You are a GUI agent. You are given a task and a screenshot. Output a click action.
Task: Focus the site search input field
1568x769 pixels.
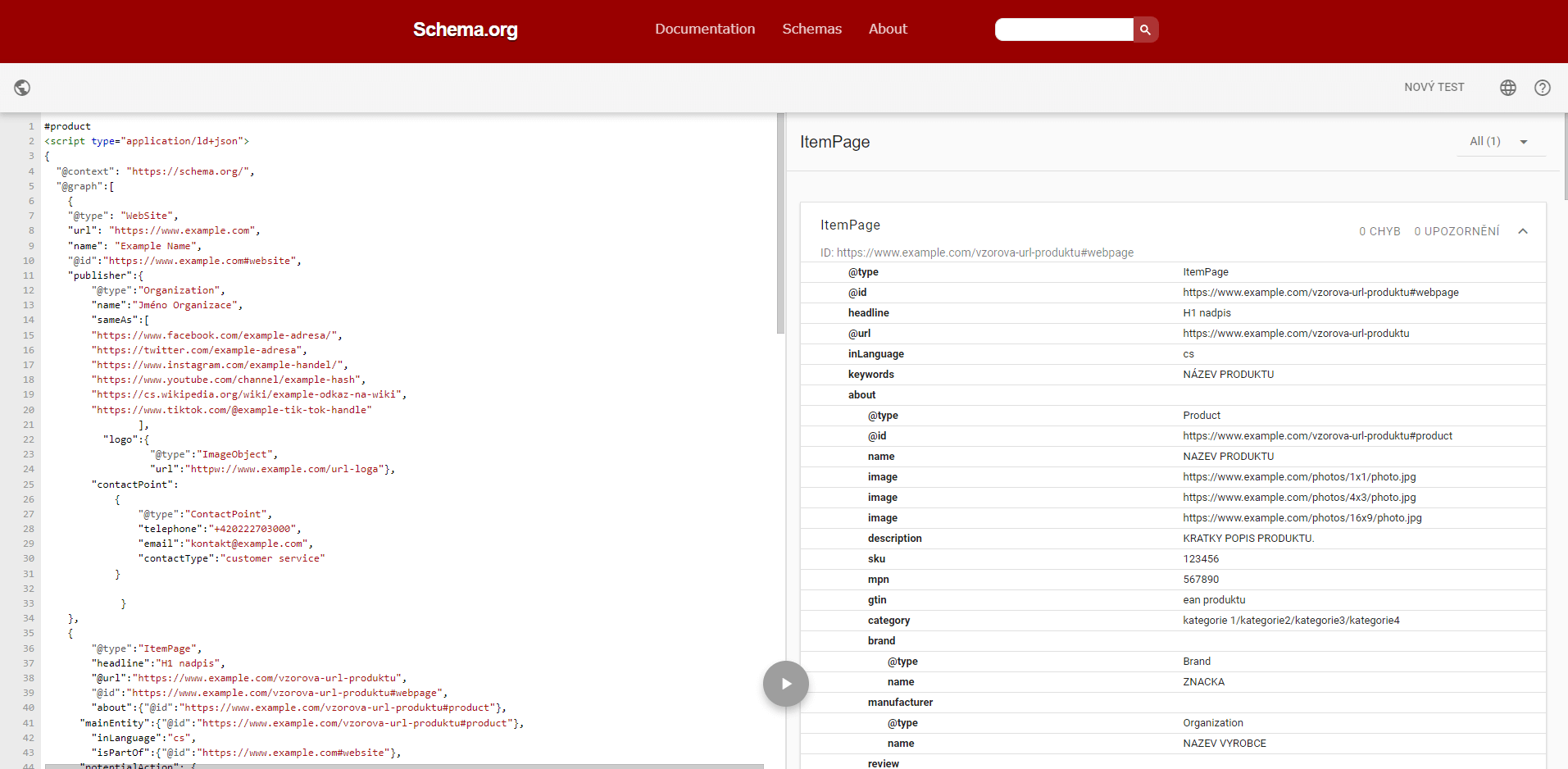(x=1064, y=30)
